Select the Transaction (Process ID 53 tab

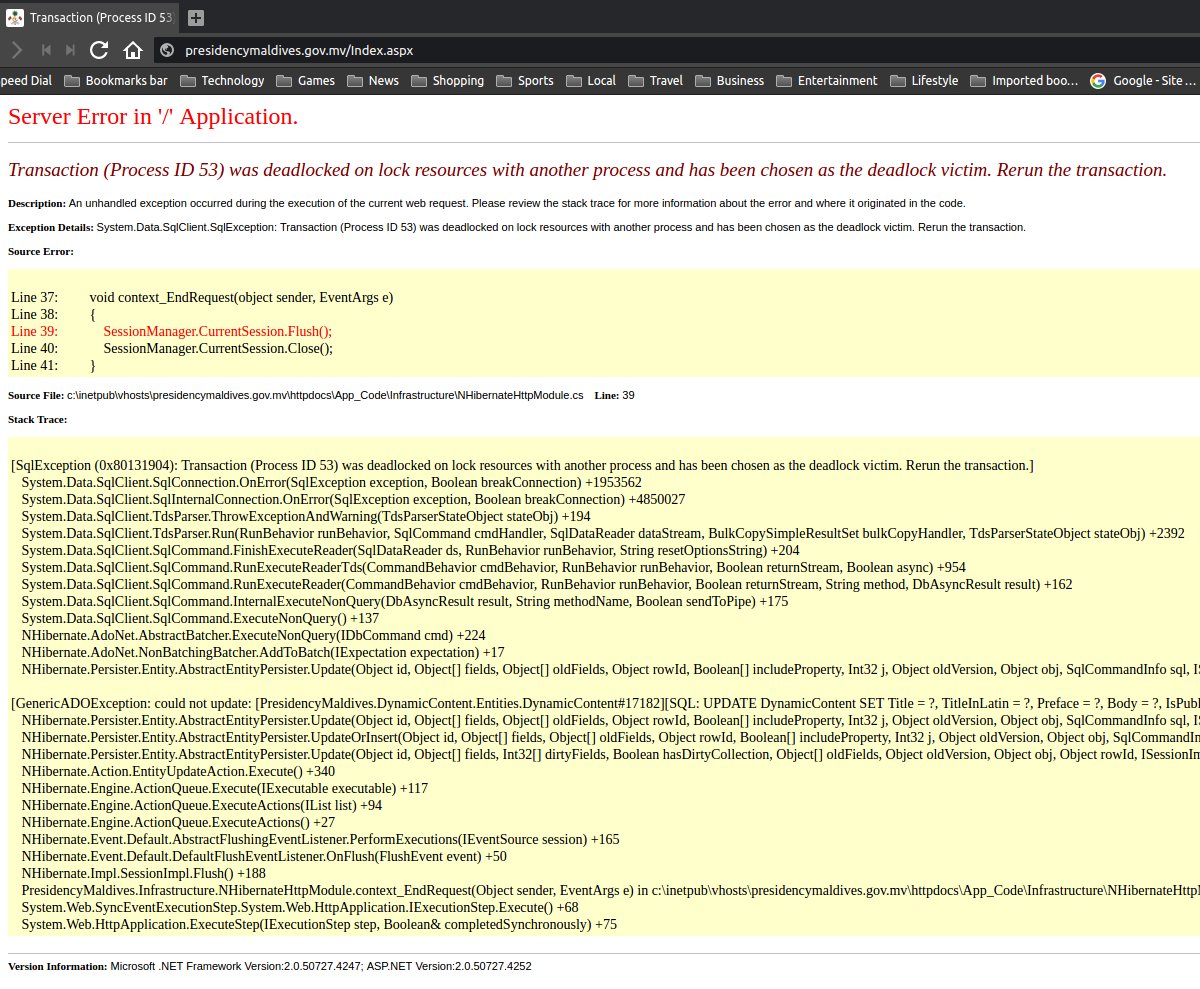(x=90, y=17)
